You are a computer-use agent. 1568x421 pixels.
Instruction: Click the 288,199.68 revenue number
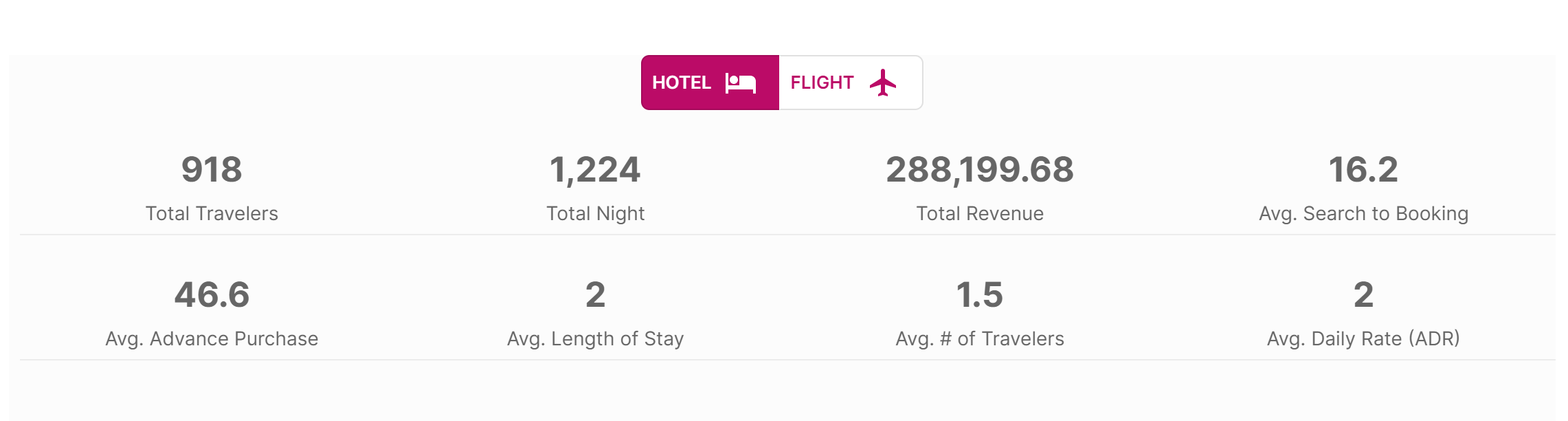click(980, 170)
